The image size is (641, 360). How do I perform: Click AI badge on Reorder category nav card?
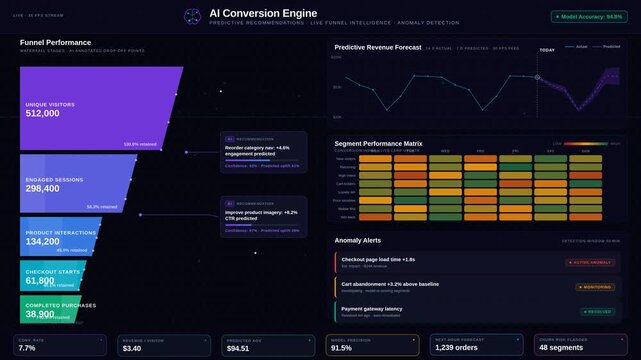point(230,139)
